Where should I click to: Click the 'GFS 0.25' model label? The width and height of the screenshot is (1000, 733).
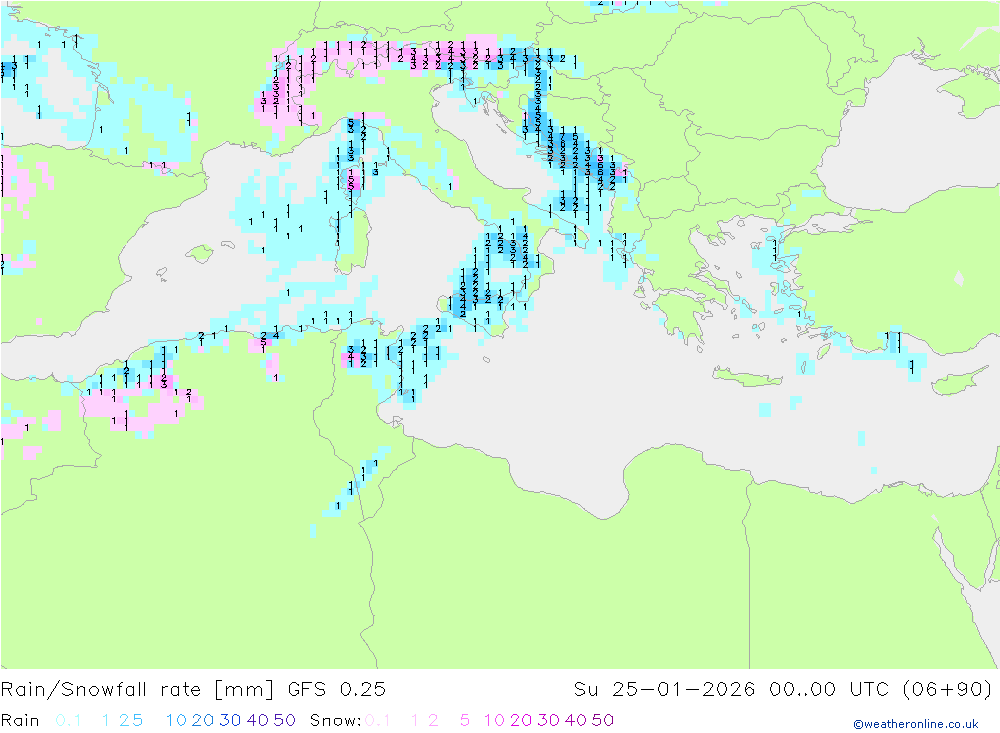click(x=337, y=690)
